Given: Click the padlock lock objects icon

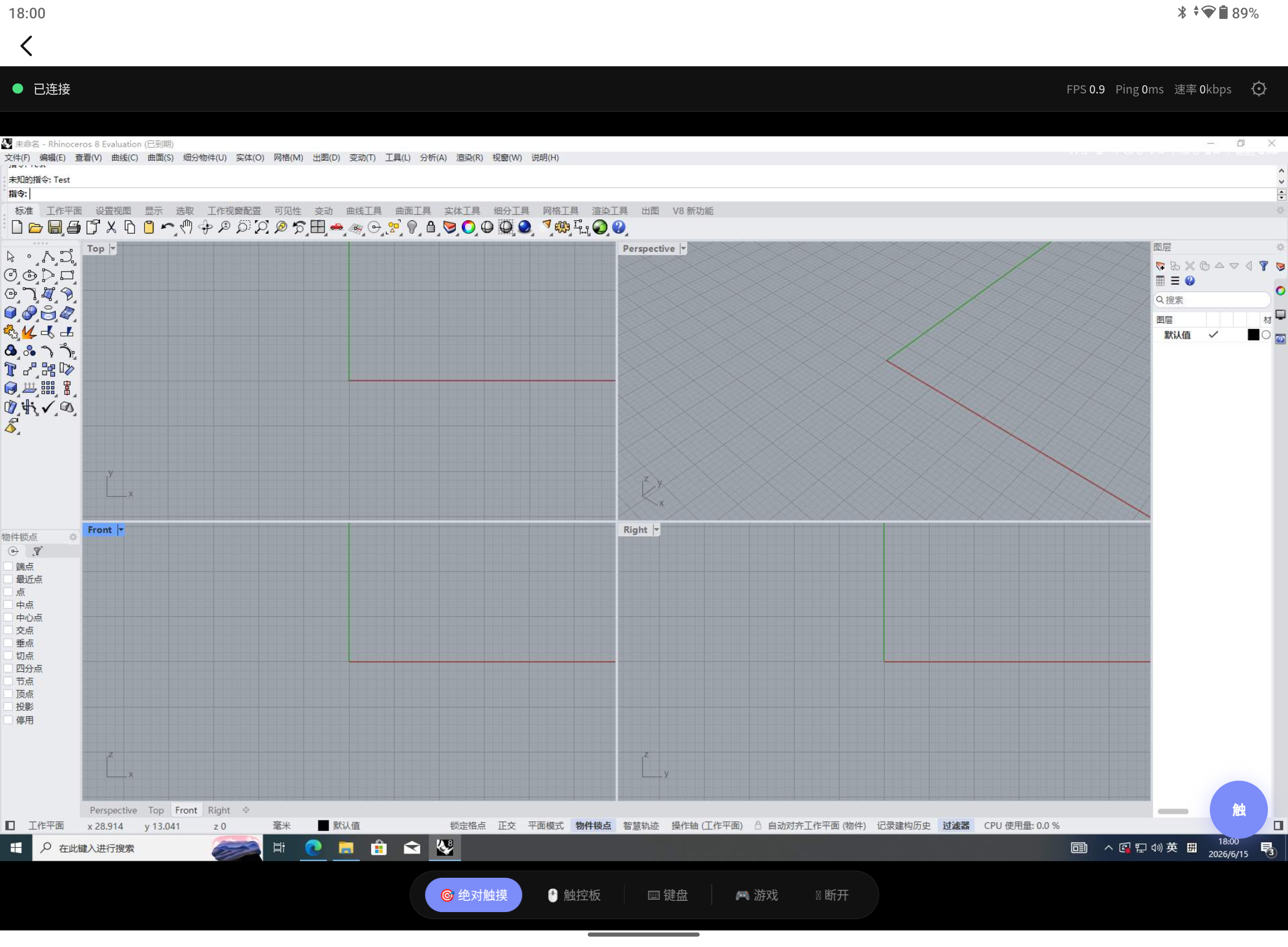Looking at the screenshot, I should click(431, 227).
